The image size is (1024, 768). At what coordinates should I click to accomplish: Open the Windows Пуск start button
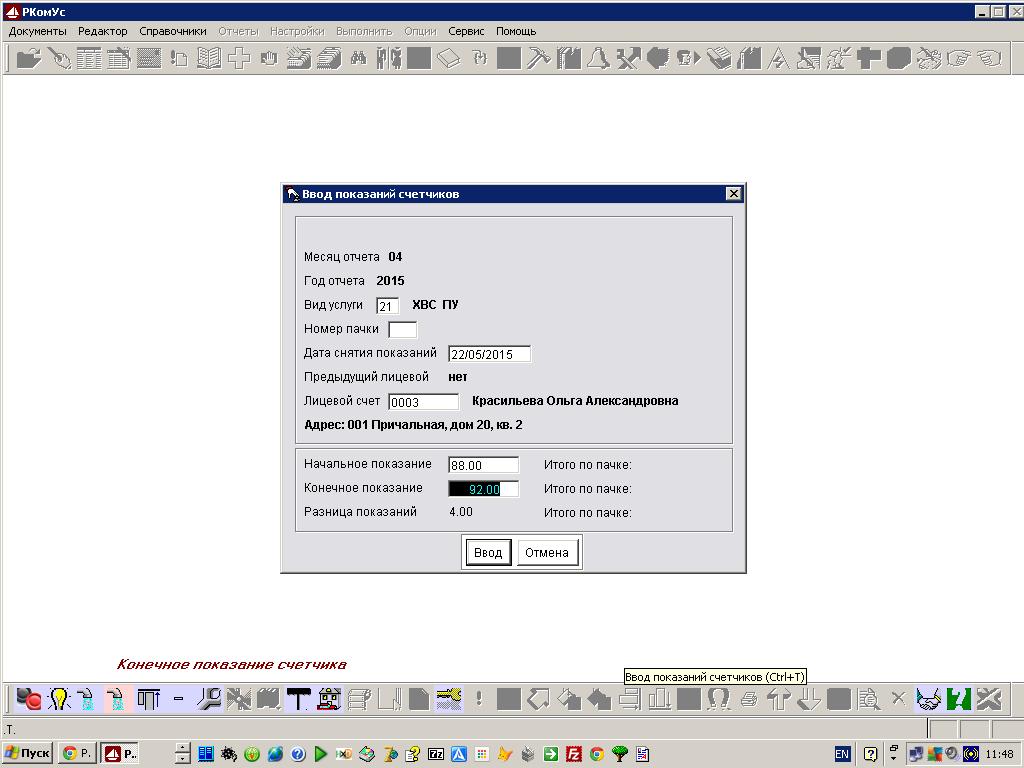28,753
